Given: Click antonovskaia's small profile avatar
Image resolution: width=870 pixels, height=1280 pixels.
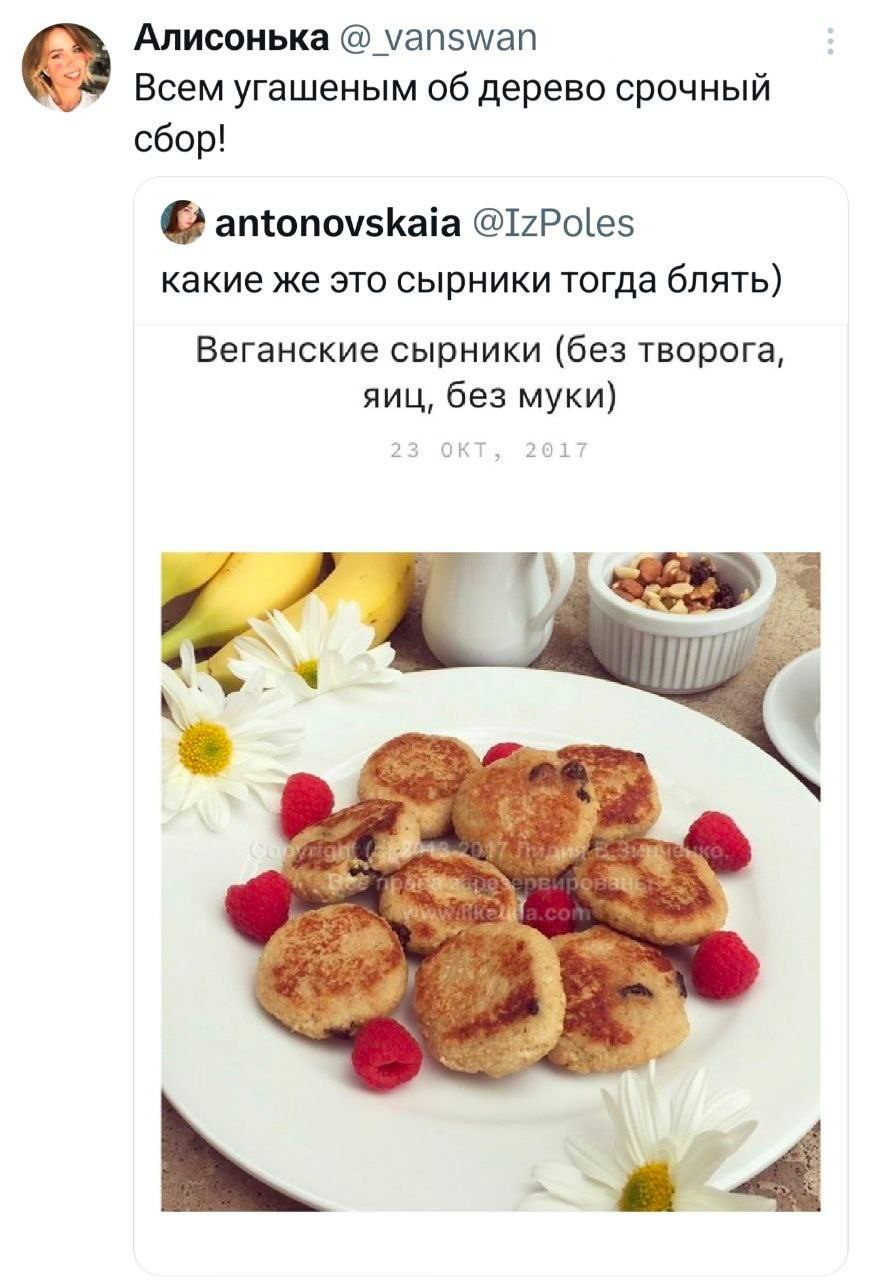Looking at the screenshot, I should click(x=183, y=222).
